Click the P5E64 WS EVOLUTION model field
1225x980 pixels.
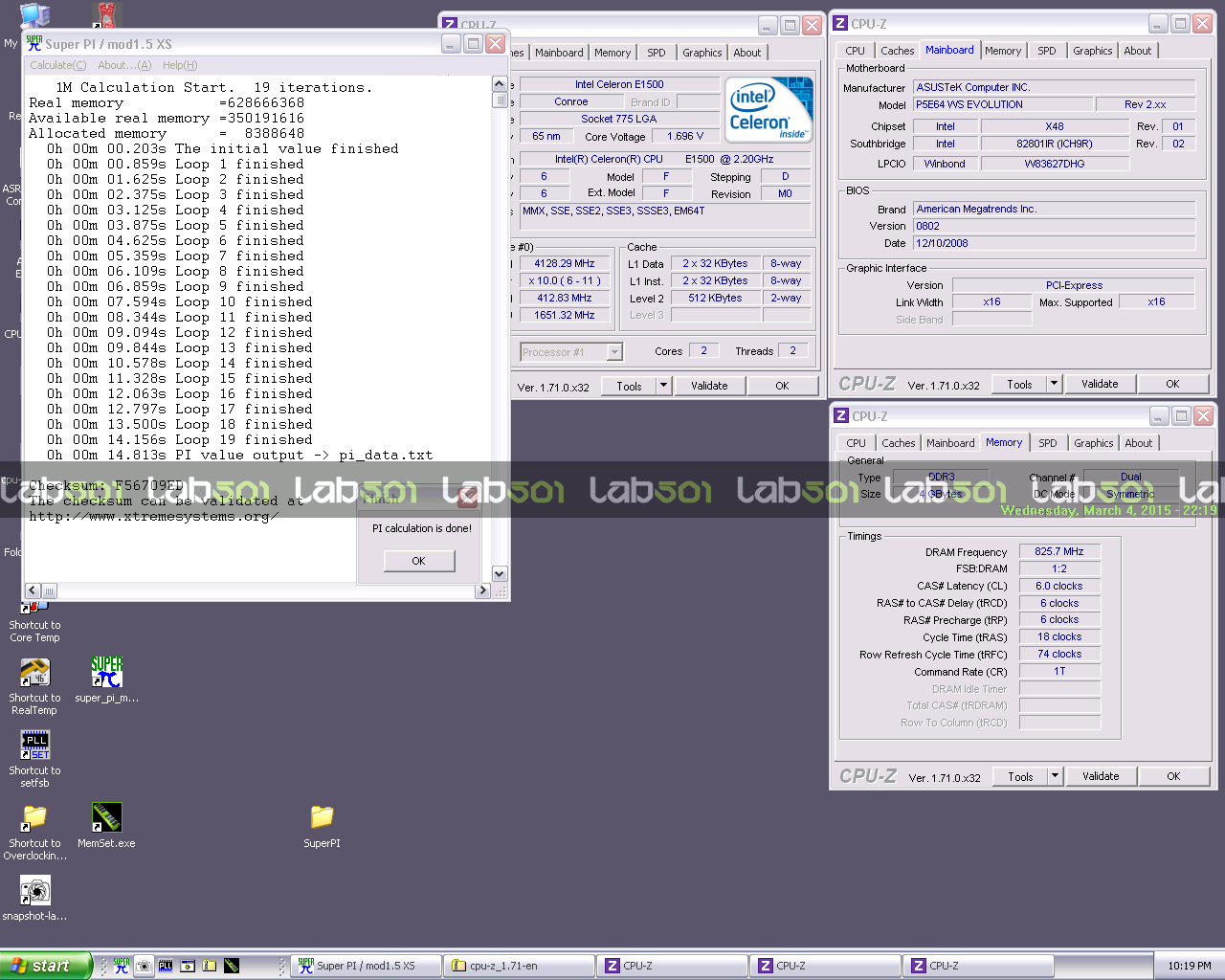point(1002,104)
